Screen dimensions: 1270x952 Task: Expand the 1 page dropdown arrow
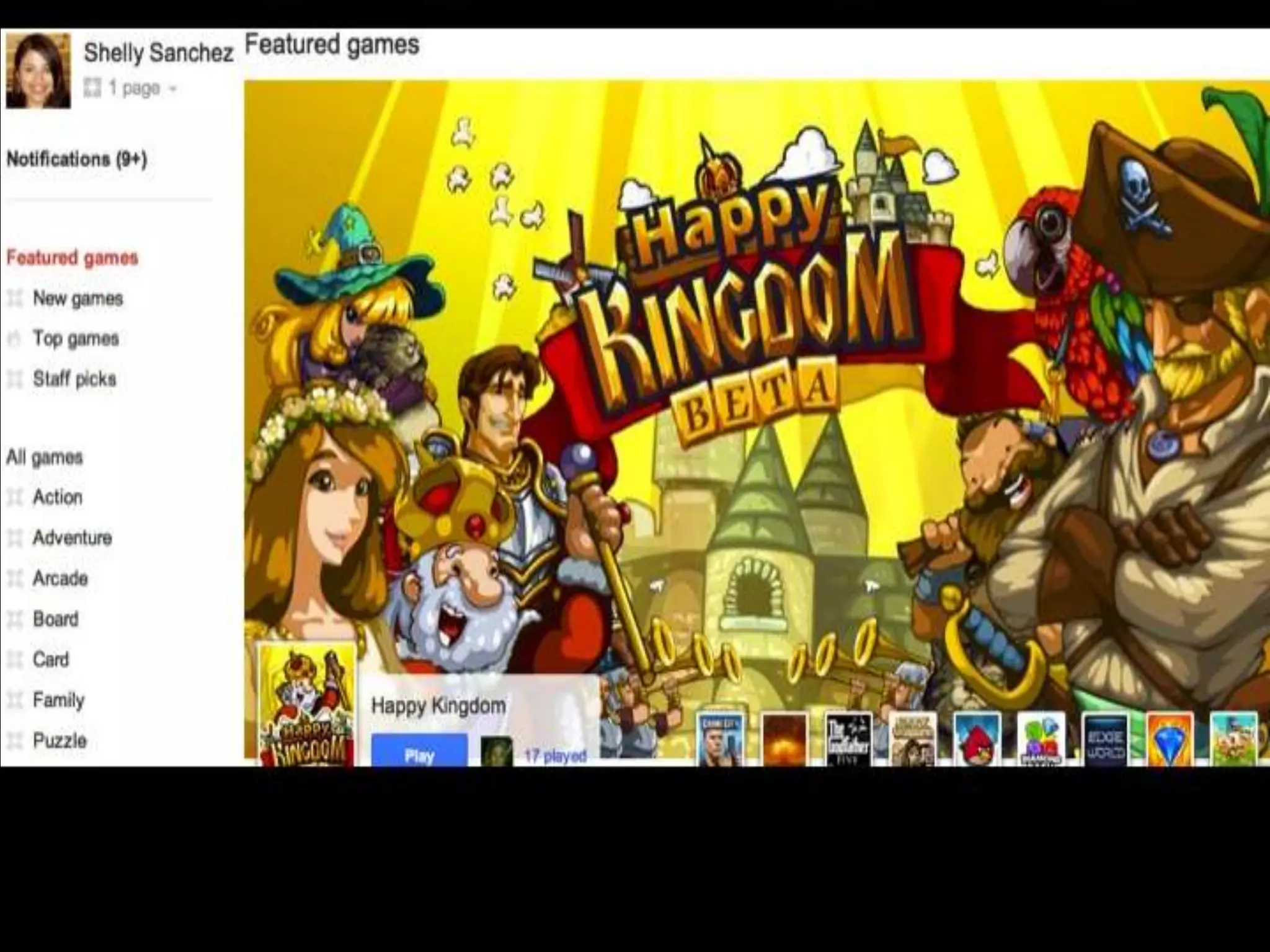point(174,89)
